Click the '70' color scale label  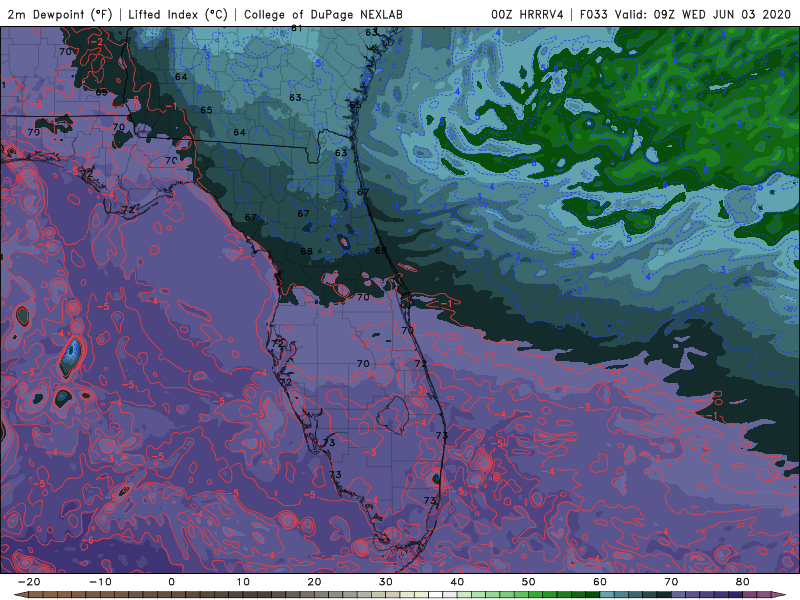tap(671, 582)
